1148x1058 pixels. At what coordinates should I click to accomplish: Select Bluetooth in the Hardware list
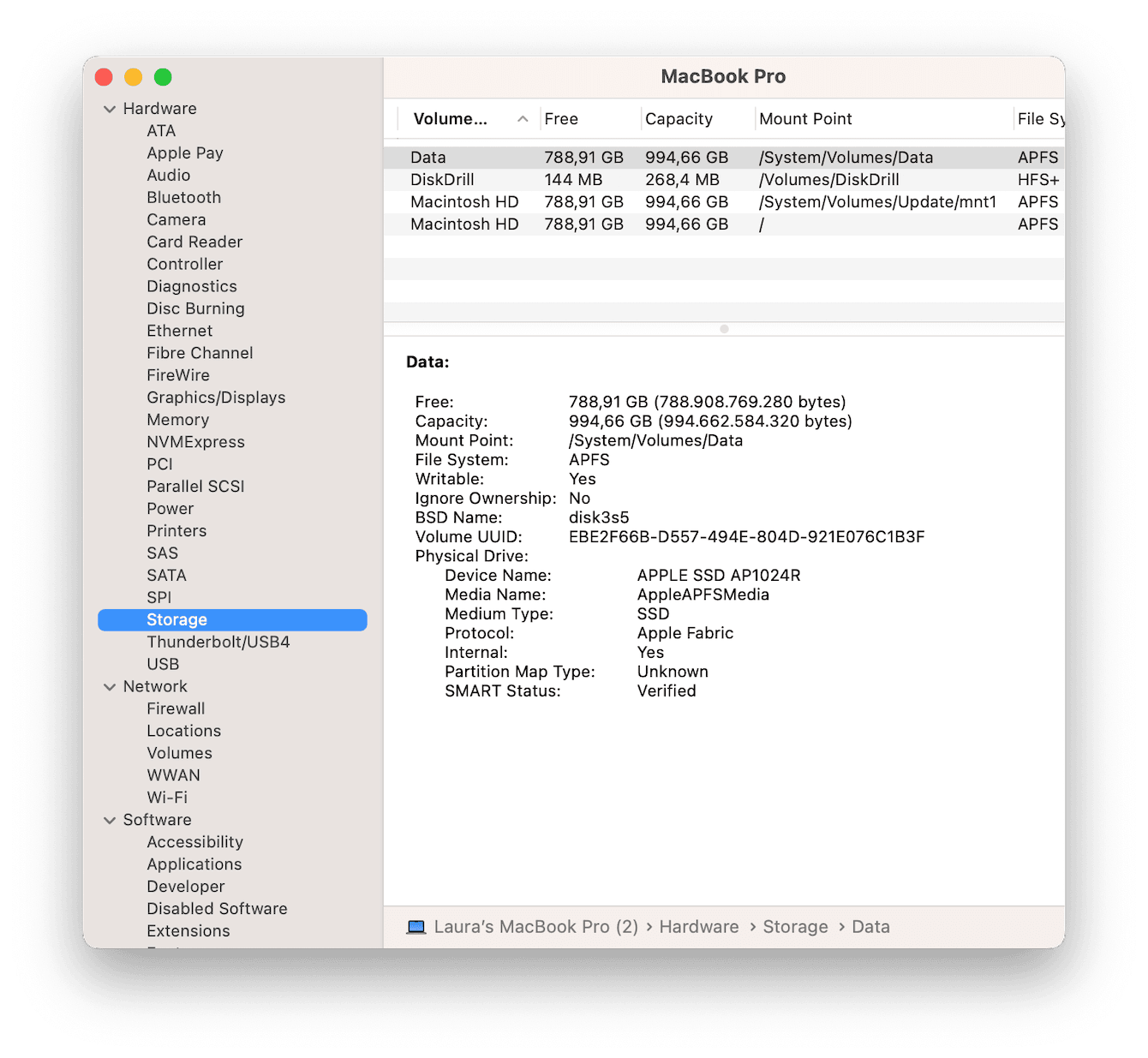[183, 197]
